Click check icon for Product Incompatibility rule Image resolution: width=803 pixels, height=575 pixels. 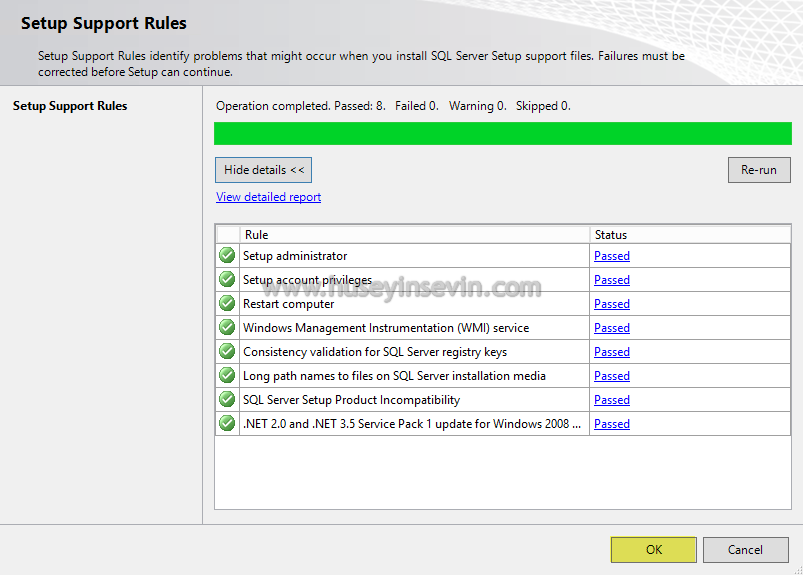[227, 399]
